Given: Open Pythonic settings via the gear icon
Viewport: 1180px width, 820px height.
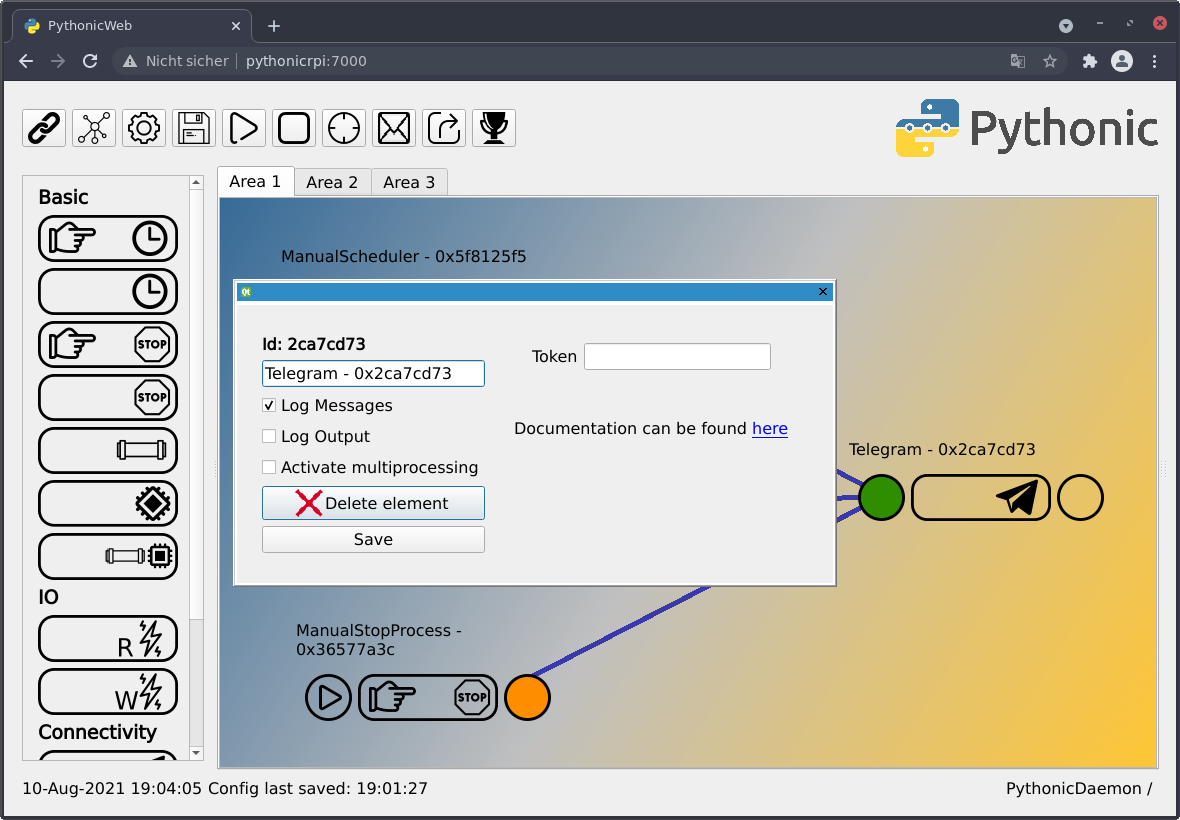Looking at the screenshot, I should pyautogui.click(x=143, y=128).
